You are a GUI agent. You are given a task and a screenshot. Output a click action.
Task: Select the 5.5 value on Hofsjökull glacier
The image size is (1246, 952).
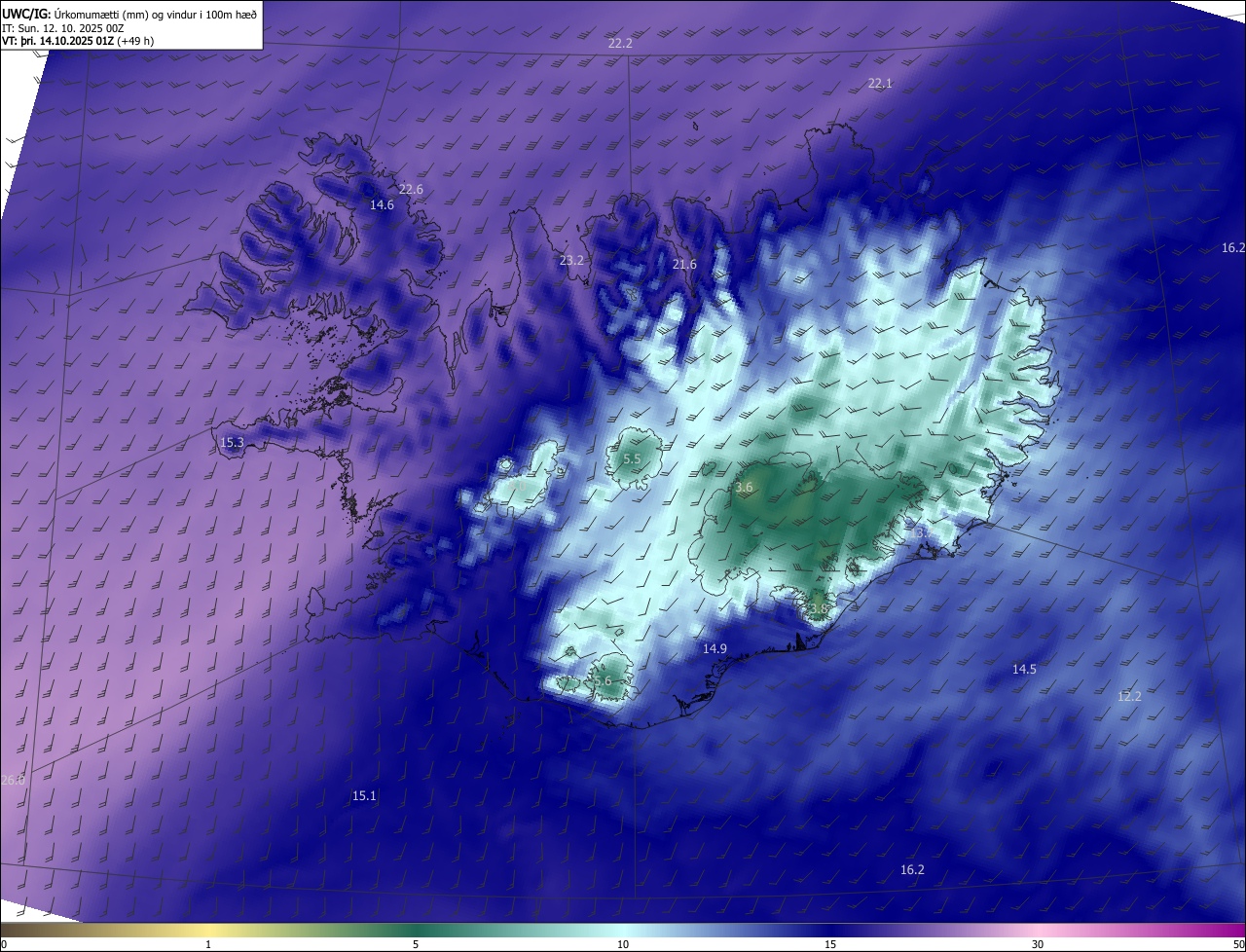632,459
